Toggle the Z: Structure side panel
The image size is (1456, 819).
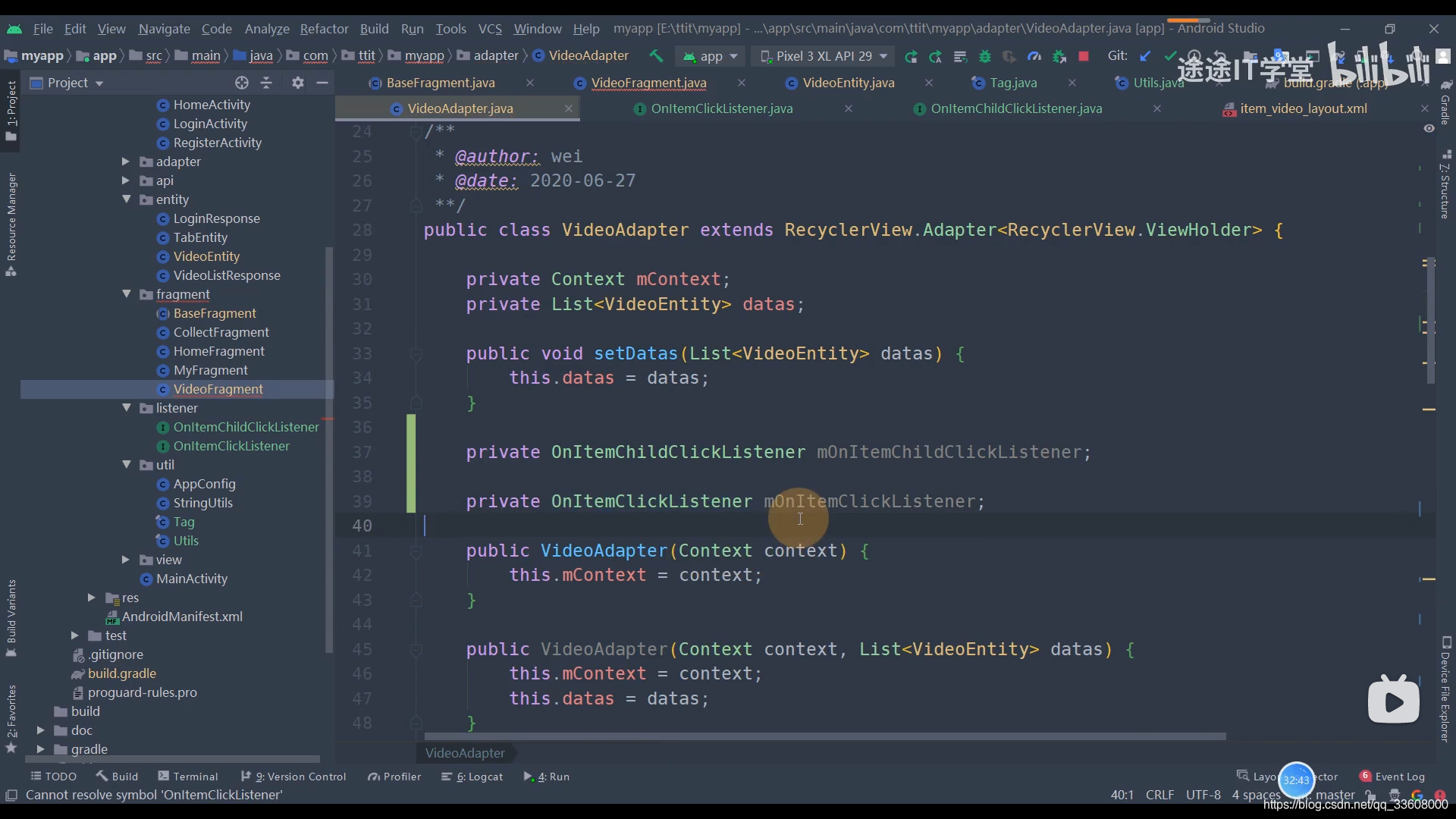[x=1445, y=186]
